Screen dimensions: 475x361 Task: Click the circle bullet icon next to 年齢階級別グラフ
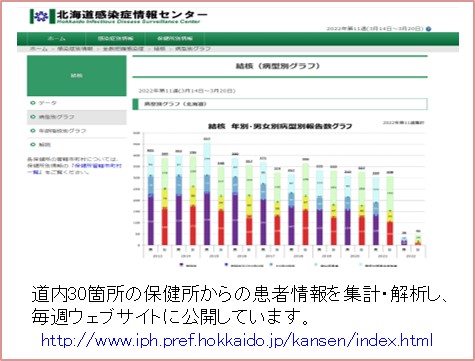pos(33,131)
